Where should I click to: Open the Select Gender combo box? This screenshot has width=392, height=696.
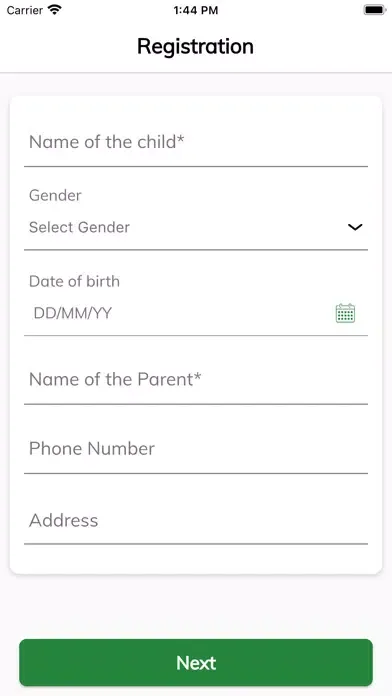196,227
